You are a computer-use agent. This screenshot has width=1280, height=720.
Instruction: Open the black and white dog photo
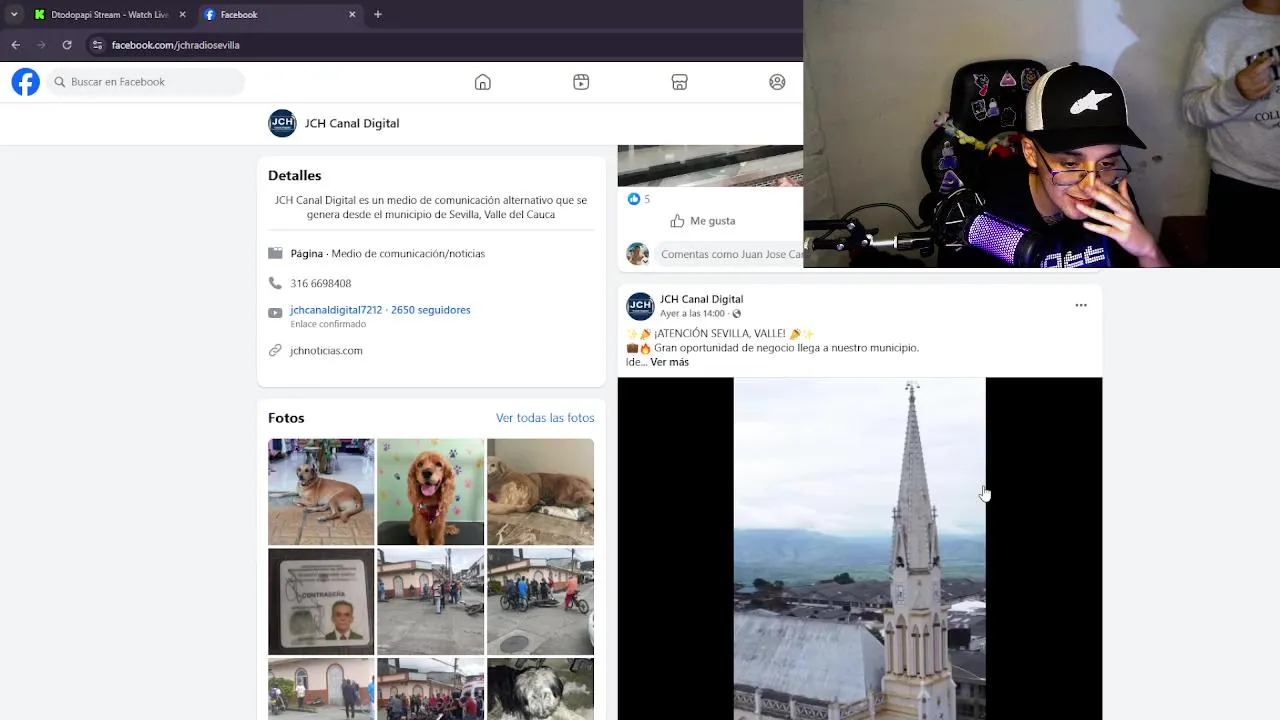pos(540,689)
